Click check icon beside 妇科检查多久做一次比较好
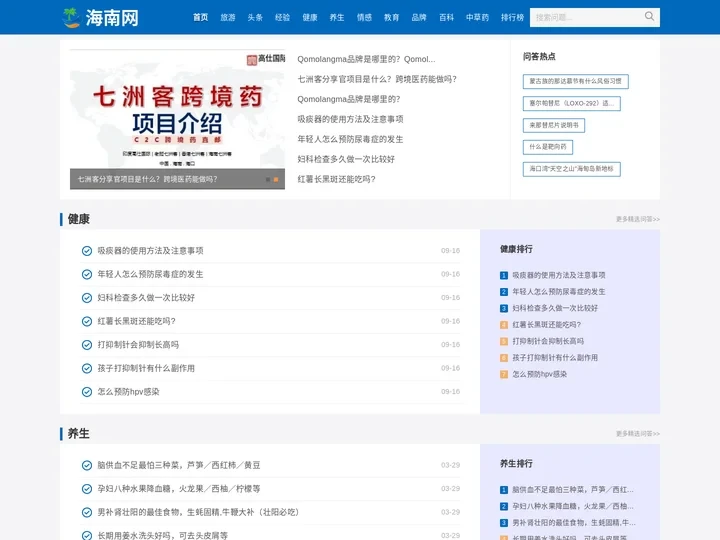This screenshot has height=540, width=720. (x=87, y=298)
